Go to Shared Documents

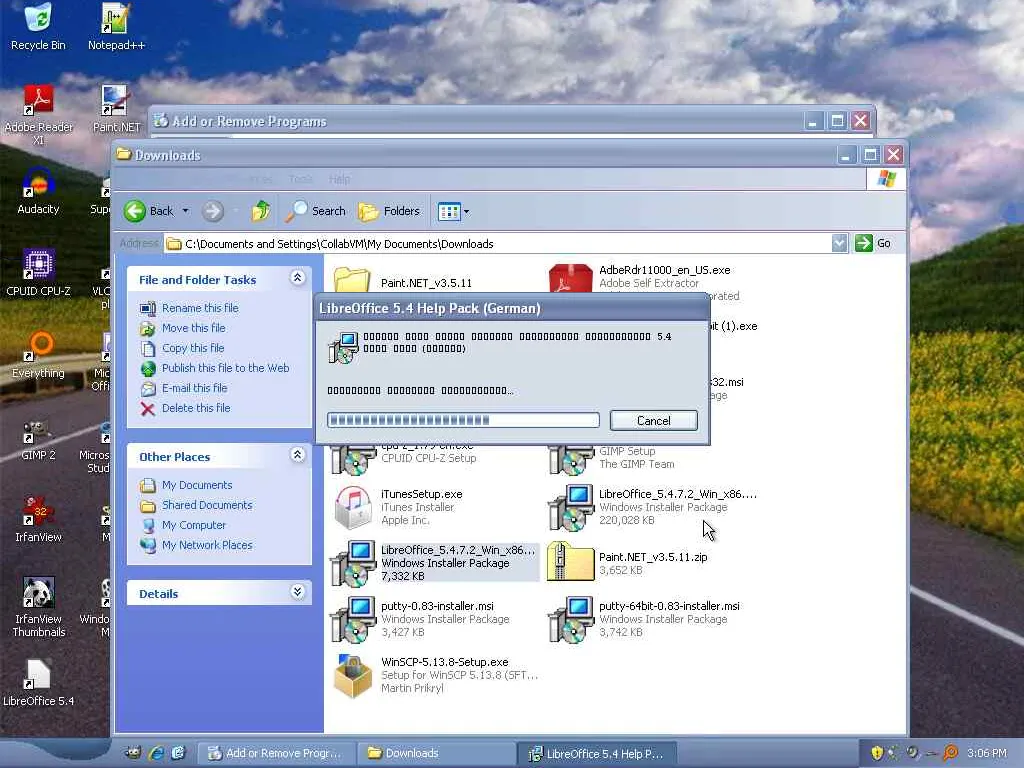tap(207, 505)
